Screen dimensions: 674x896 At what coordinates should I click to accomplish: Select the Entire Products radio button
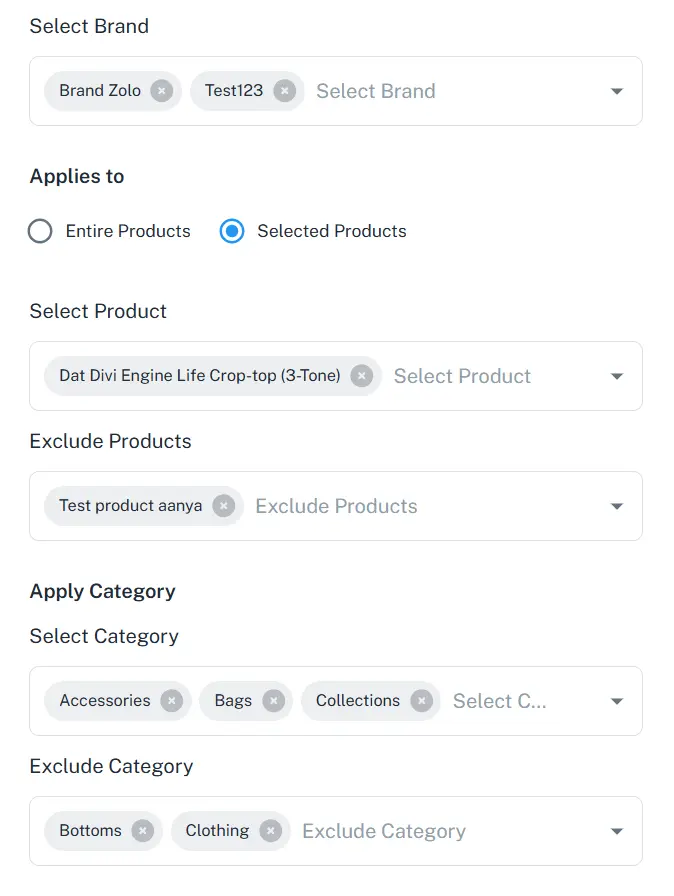click(40, 231)
